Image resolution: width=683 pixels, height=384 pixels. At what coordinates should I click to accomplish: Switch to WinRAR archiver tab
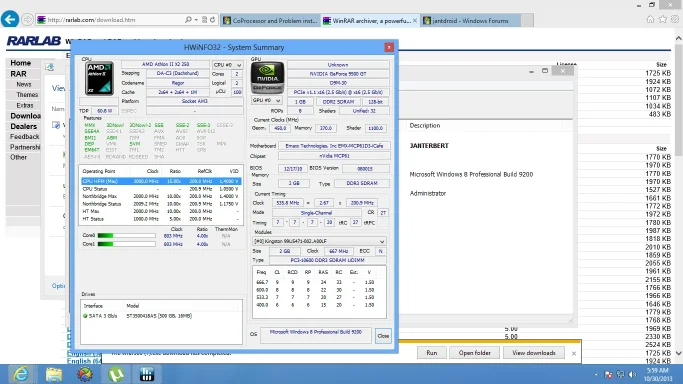point(371,20)
